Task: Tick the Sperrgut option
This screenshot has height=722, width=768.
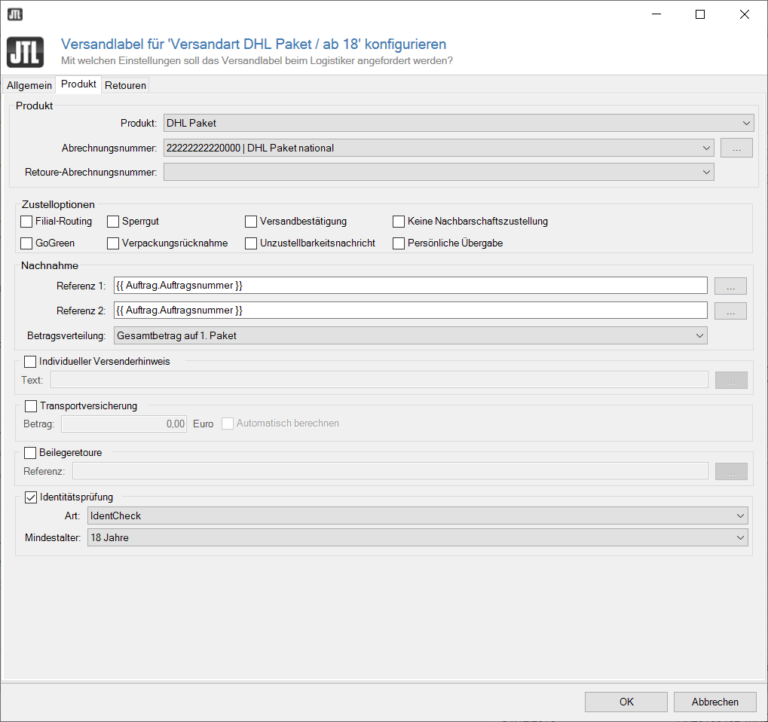Action: [113, 221]
